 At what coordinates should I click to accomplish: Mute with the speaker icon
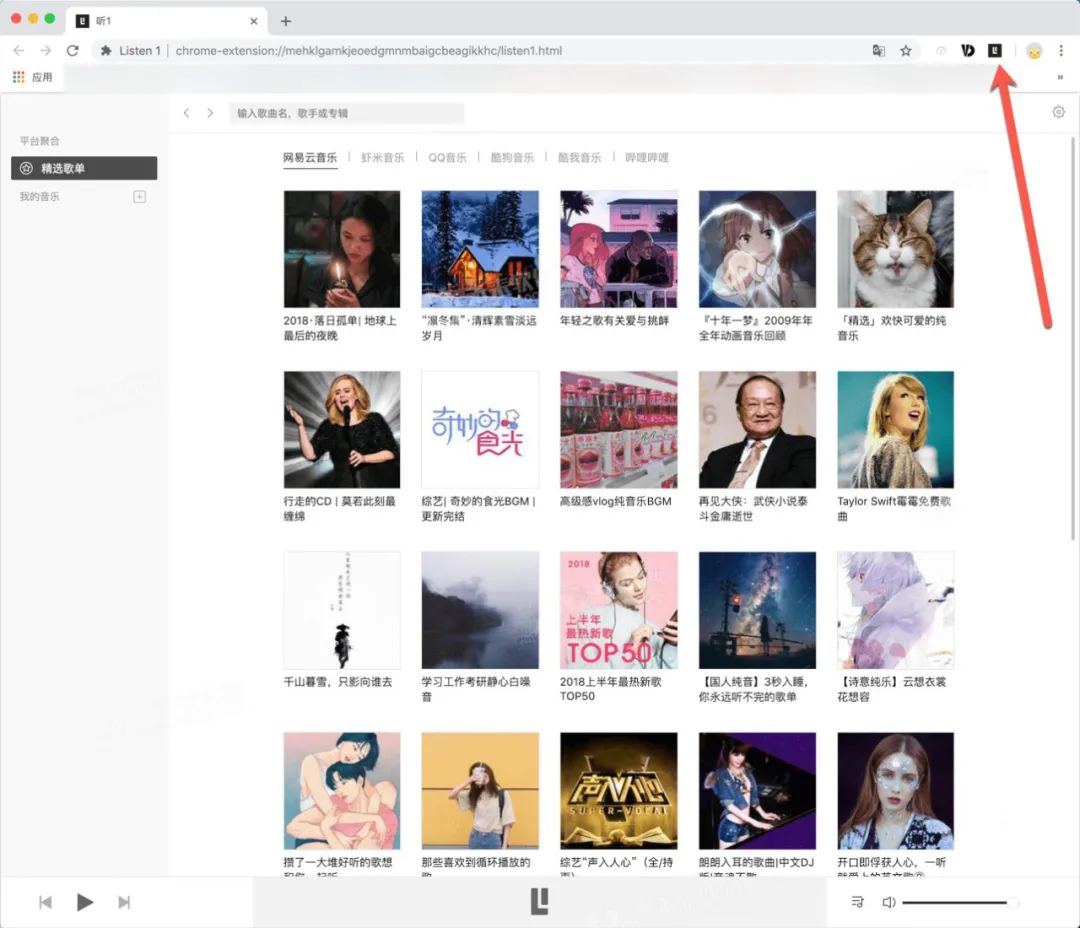(x=889, y=902)
